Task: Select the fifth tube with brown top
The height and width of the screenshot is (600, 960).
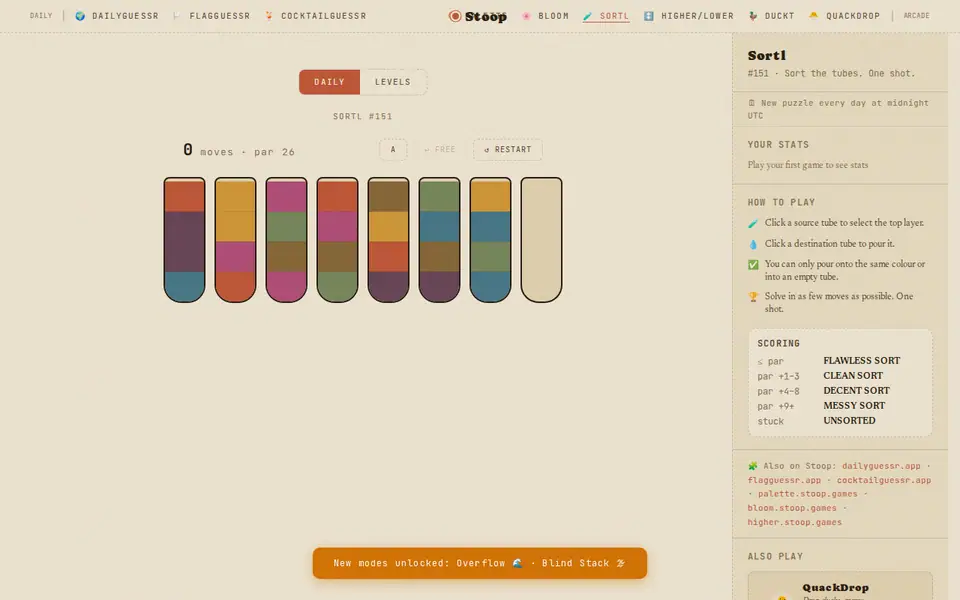Action: 388,239
